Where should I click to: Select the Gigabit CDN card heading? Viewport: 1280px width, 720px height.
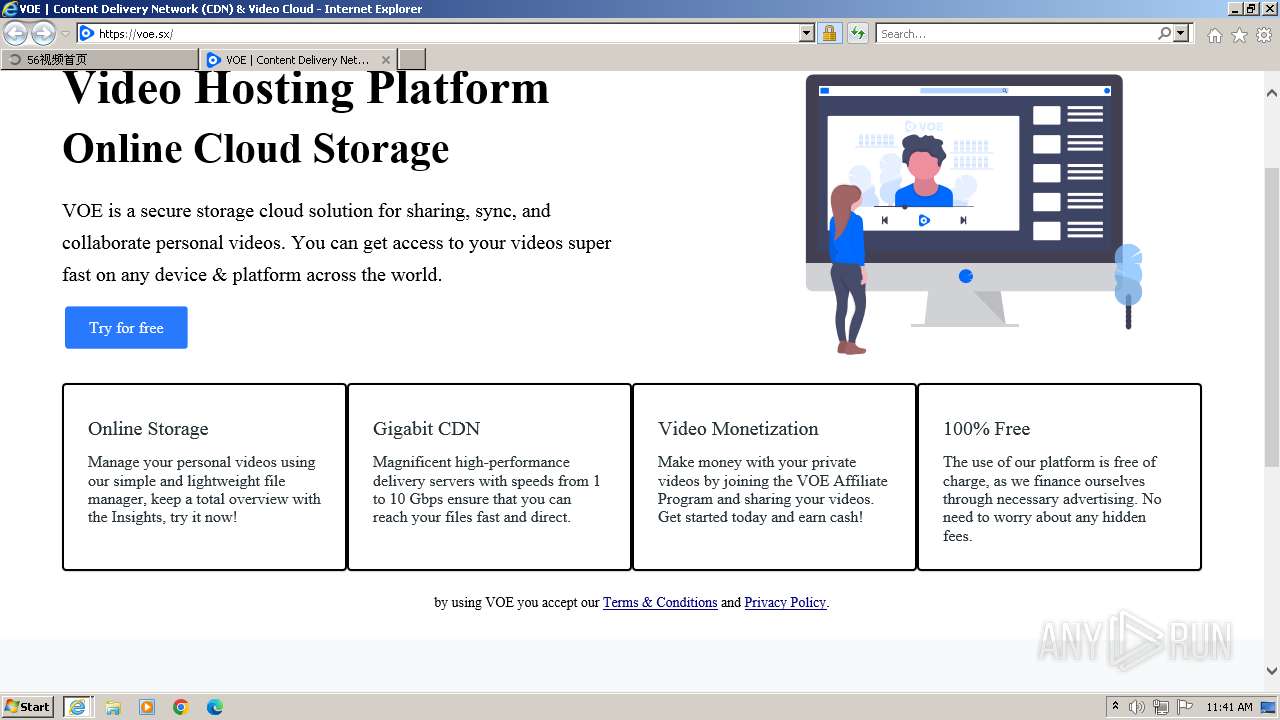coord(426,429)
